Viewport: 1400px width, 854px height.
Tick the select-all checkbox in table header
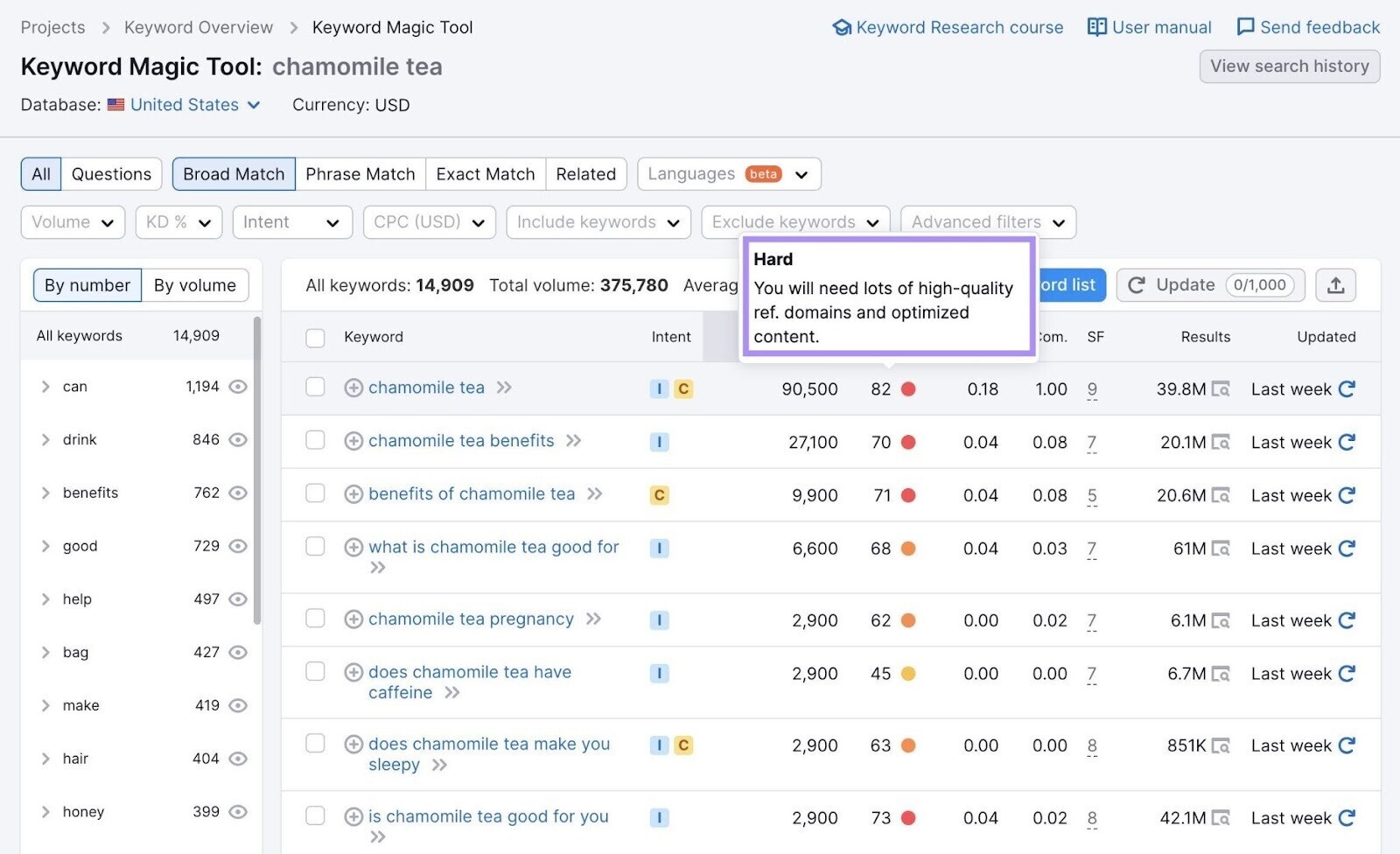pos(315,338)
